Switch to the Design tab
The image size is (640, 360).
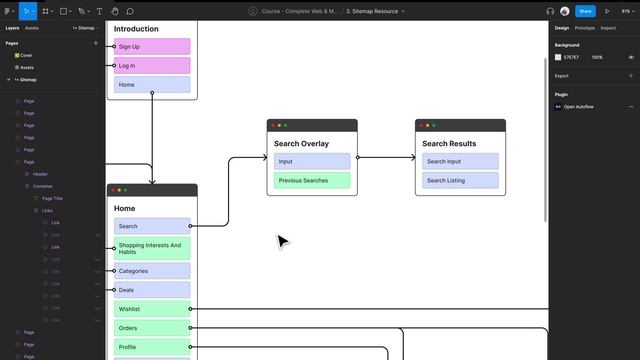pos(562,28)
